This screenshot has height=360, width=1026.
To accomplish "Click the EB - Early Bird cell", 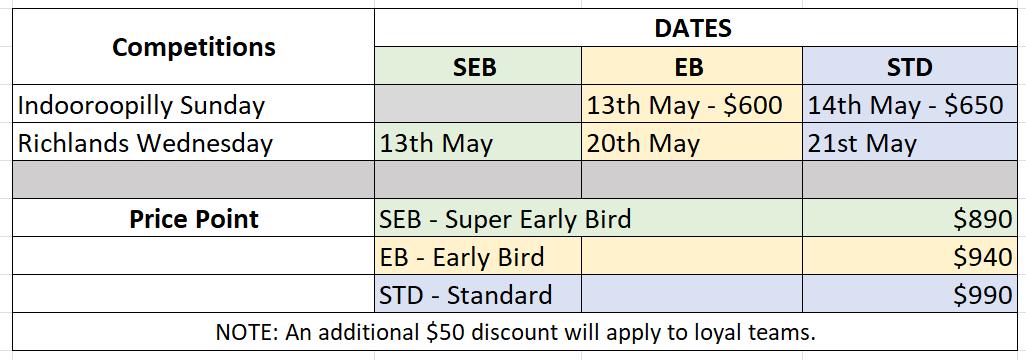I will (x=478, y=255).
